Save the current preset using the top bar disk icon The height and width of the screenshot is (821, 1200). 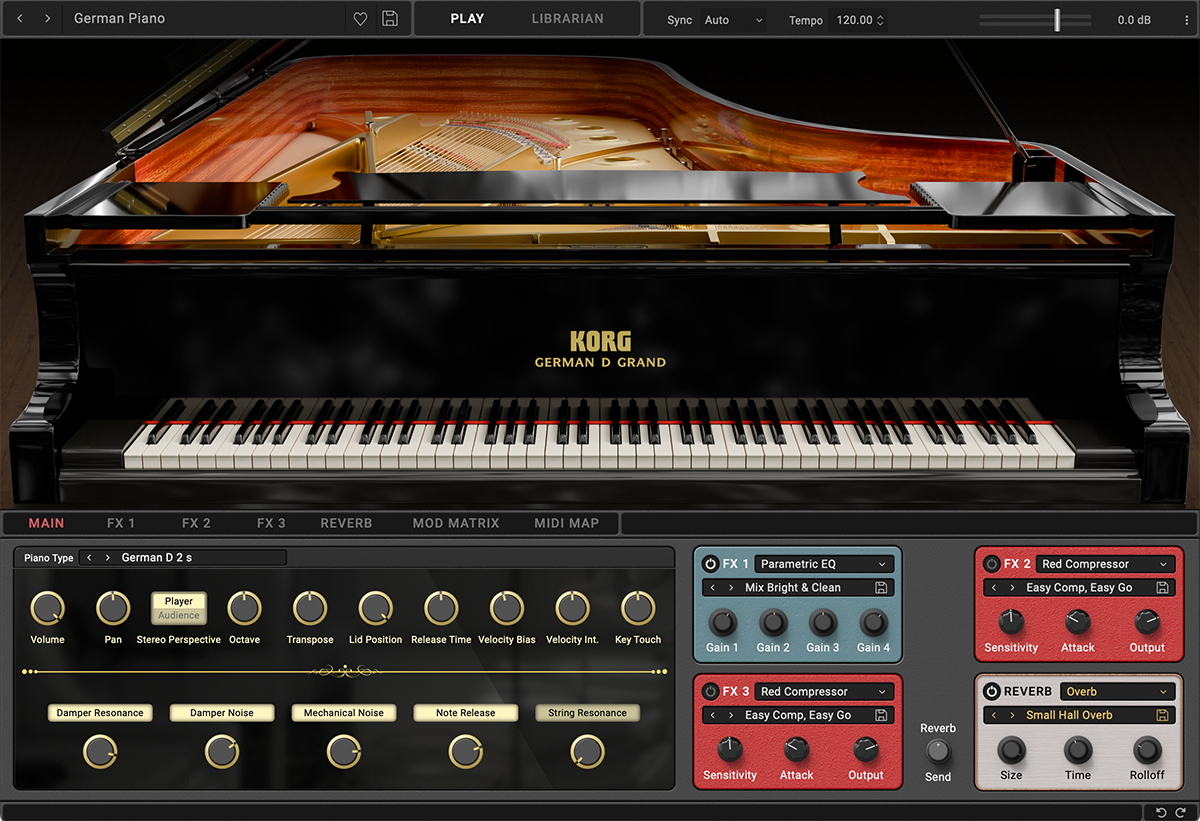391,18
